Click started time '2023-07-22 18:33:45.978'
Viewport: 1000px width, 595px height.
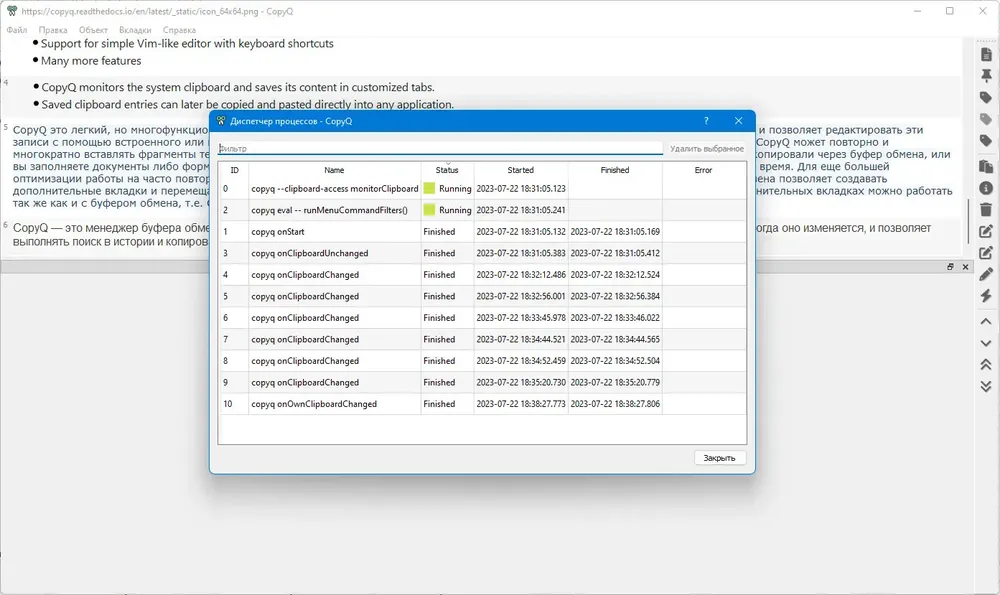click(x=520, y=318)
